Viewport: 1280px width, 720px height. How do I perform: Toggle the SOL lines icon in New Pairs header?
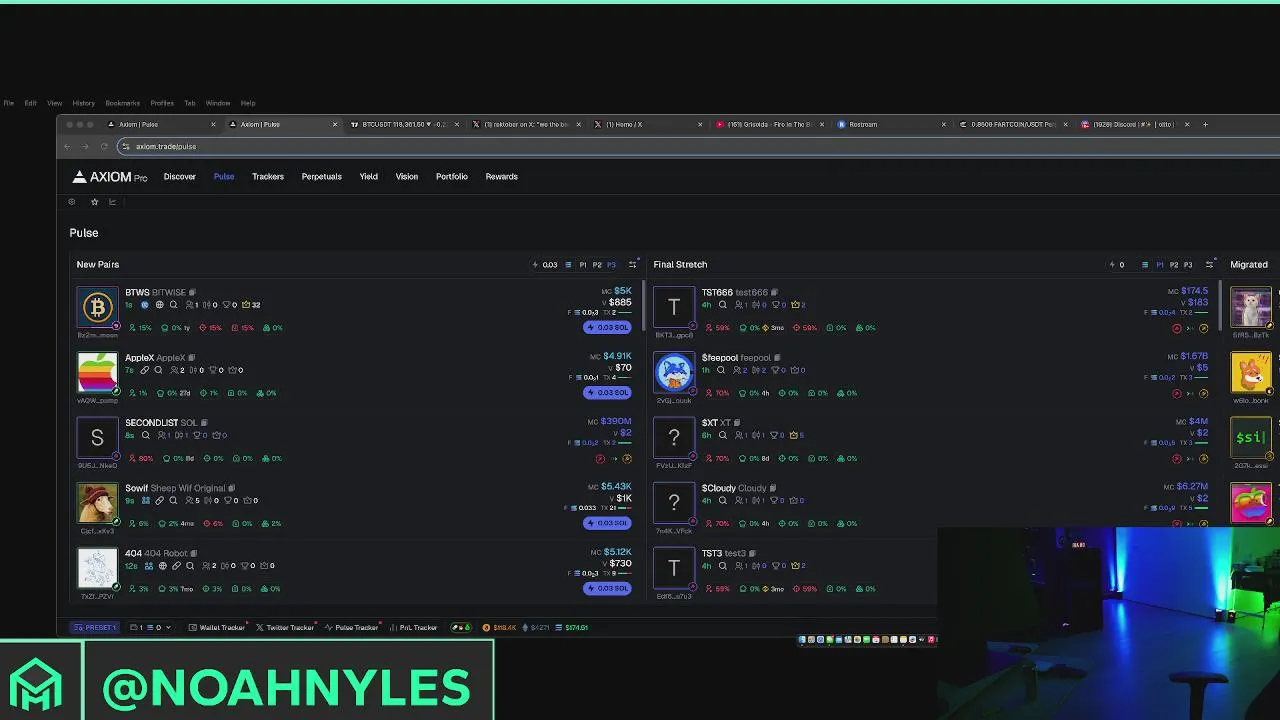tap(568, 265)
